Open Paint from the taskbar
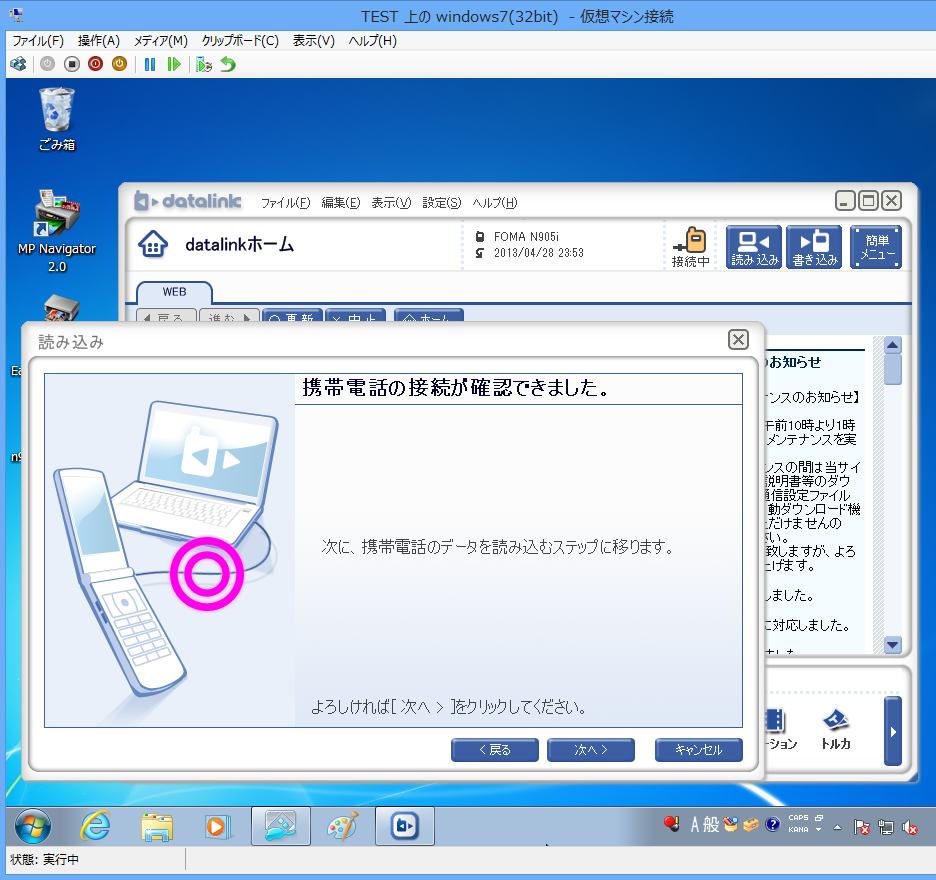 (x=343, y=826)
